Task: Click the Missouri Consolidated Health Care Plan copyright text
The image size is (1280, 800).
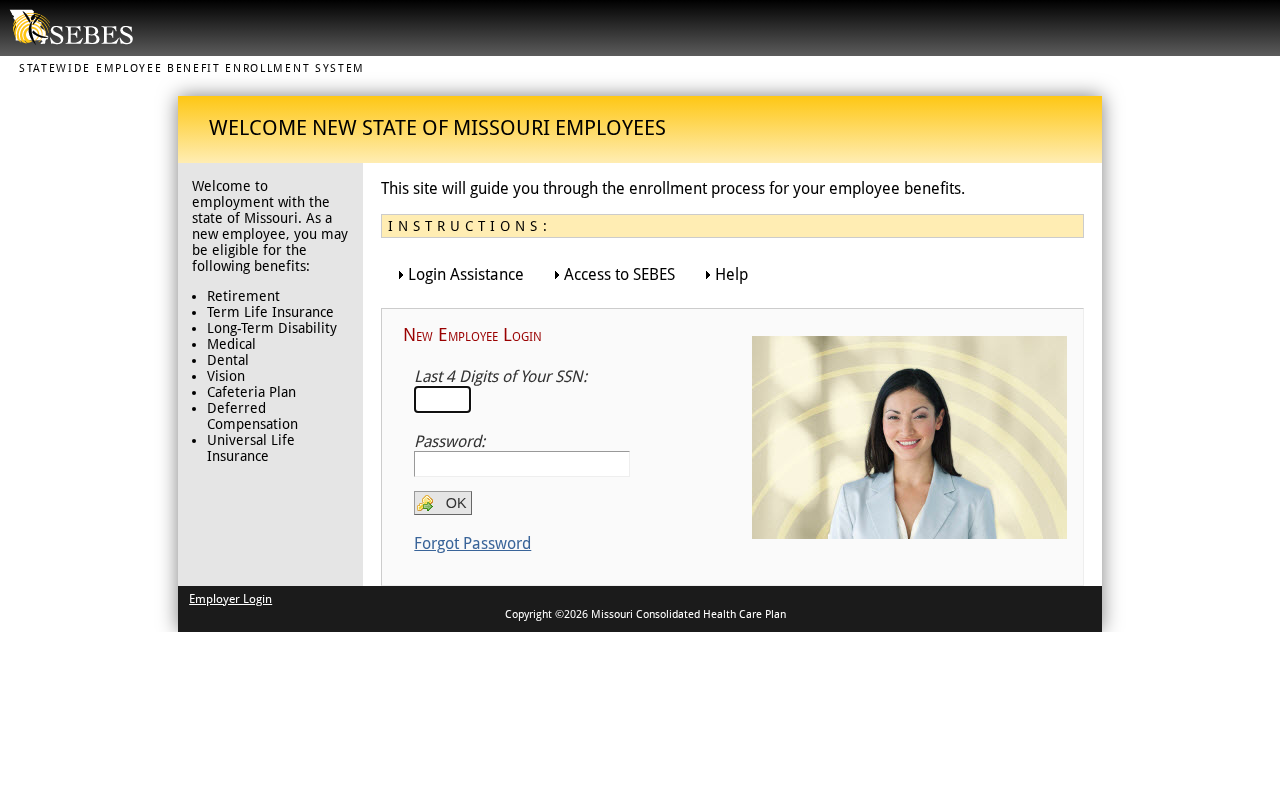Action: click(645, 615)
